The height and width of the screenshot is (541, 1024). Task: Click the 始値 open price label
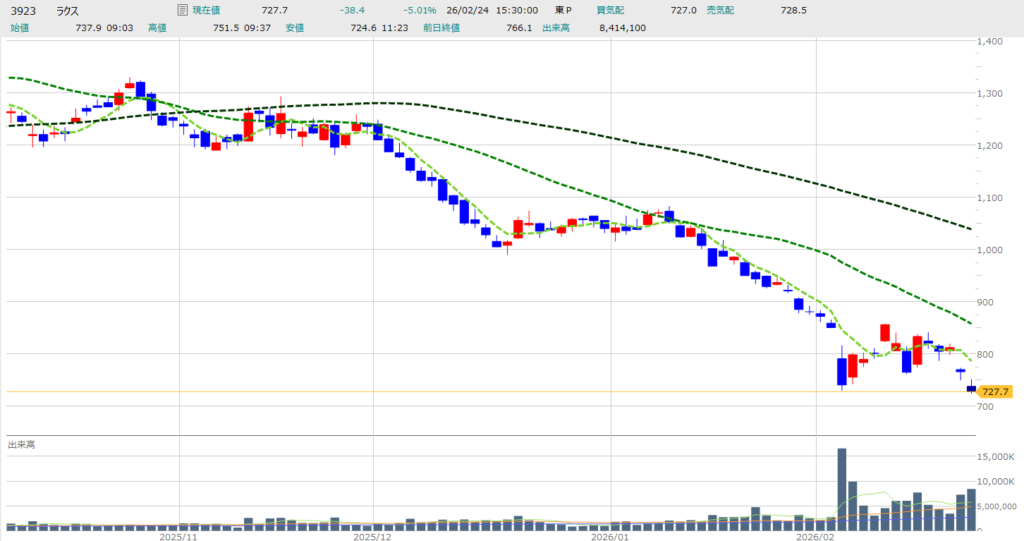(x=20, y=27)
